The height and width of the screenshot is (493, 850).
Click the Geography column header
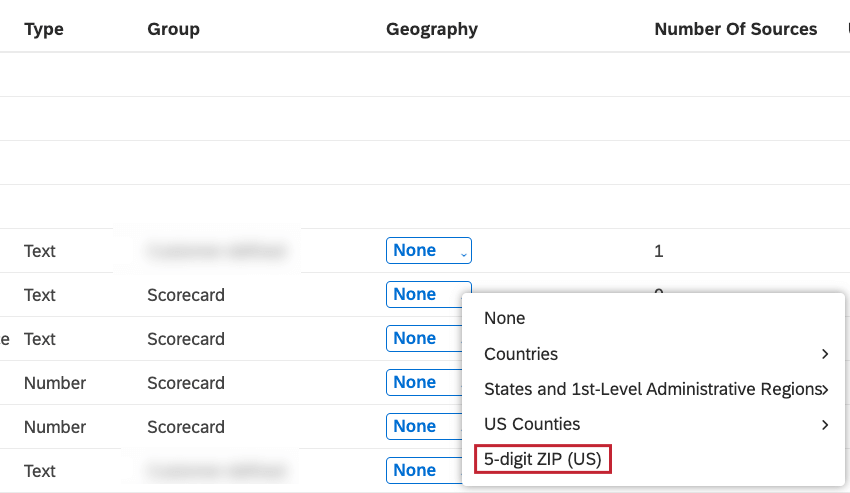[432, 29]
